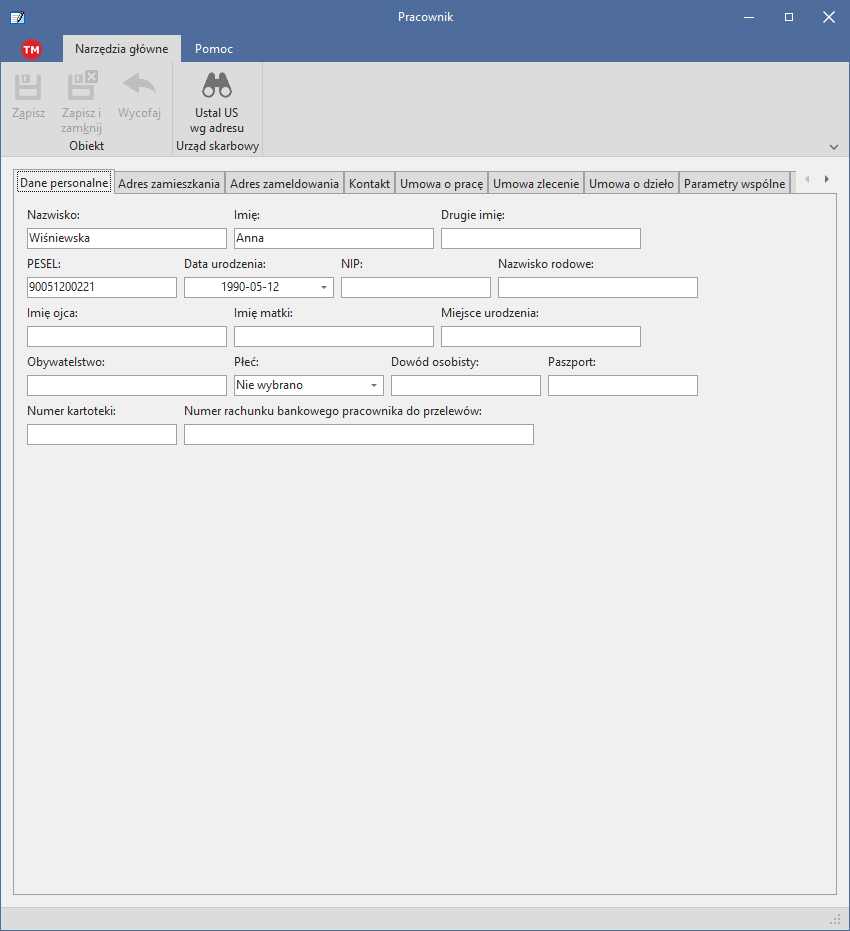
Task: Open the Parametry wspólne tab
Action: 734,183
